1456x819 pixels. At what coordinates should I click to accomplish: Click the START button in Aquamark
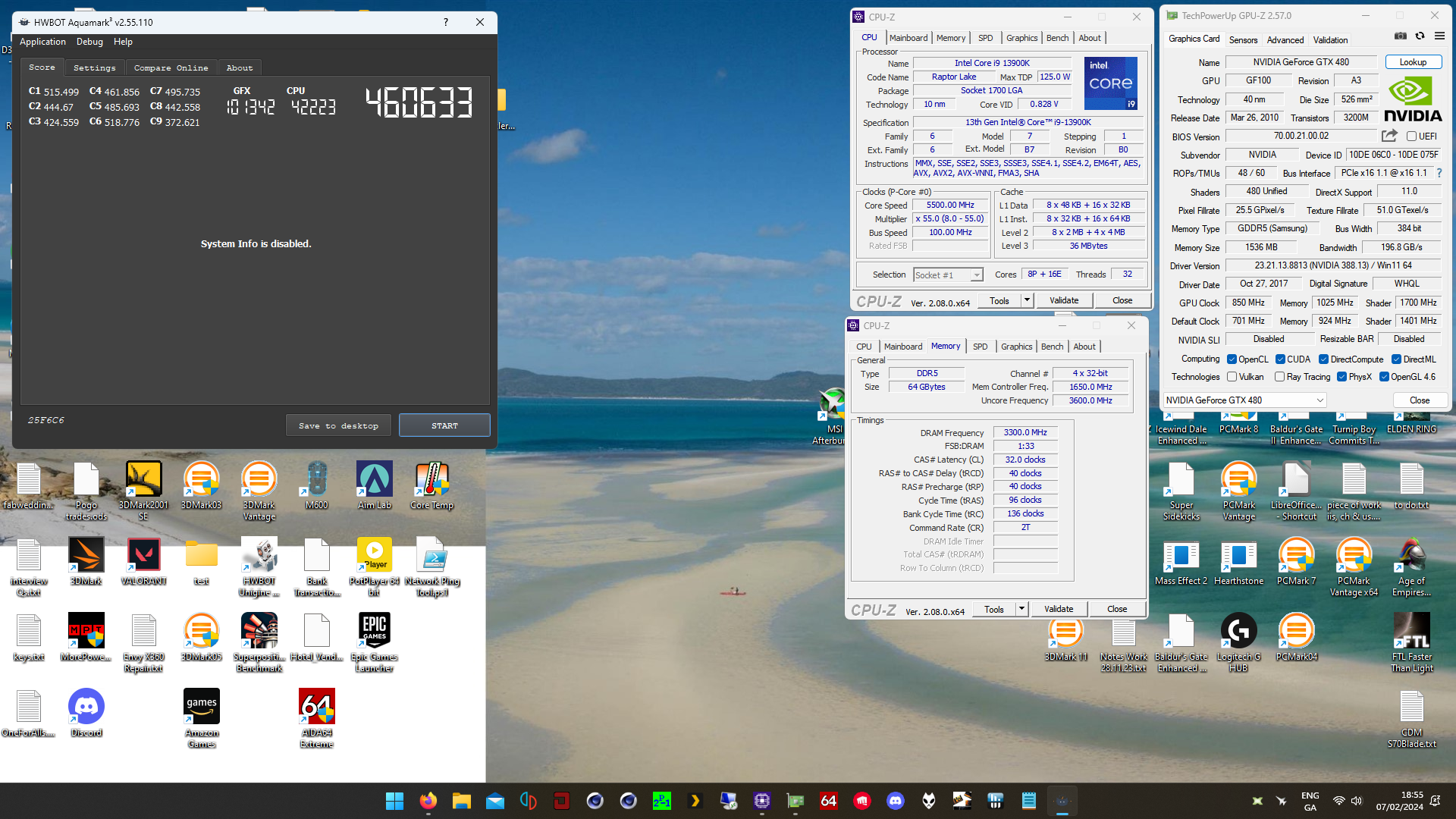click(444, 425)
